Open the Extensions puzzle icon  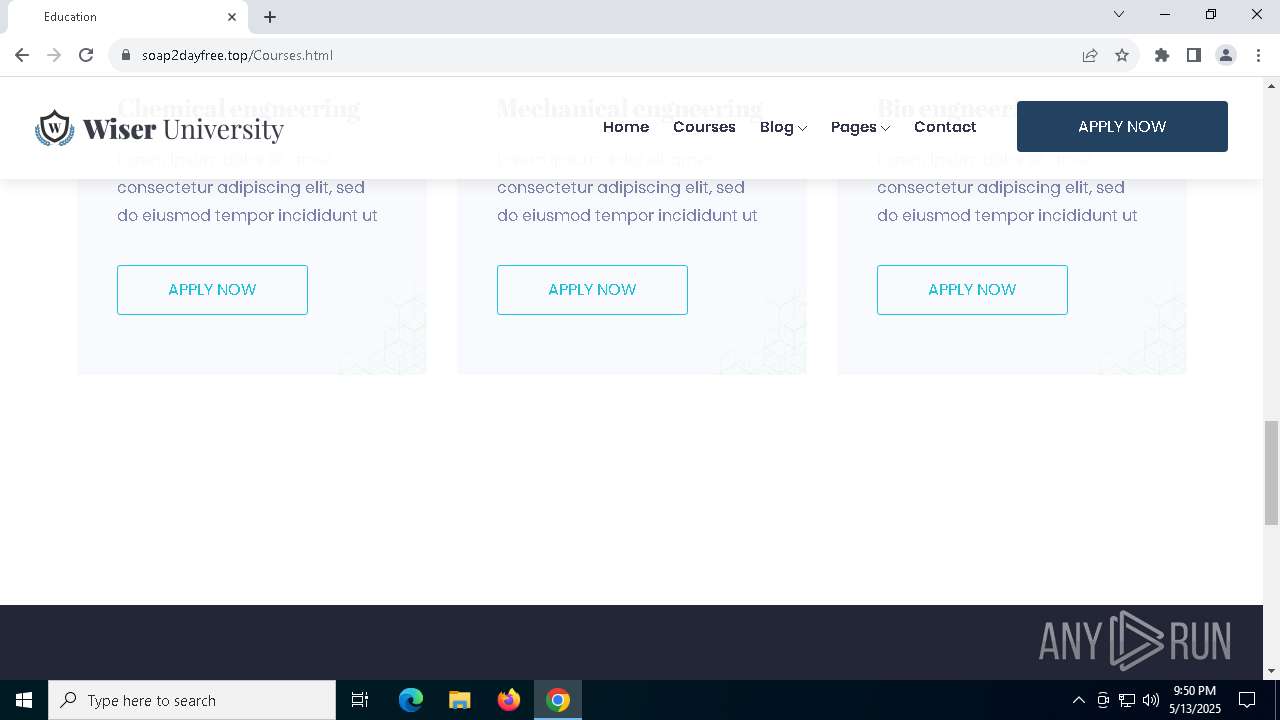1162,55
